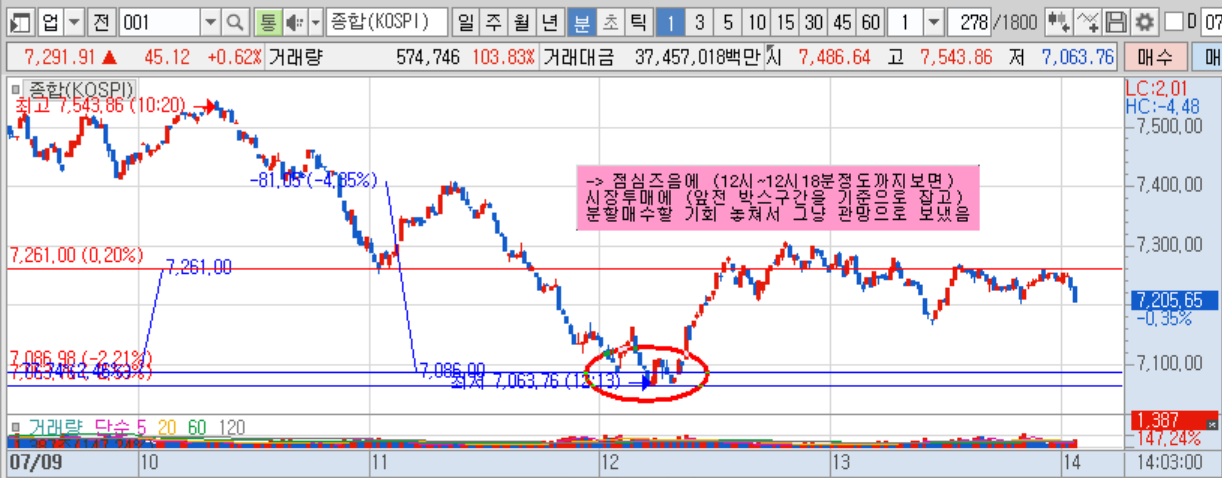Switch to the 일 daily chart
Viewport: 1222px width, 478px height.
[466, 22]
